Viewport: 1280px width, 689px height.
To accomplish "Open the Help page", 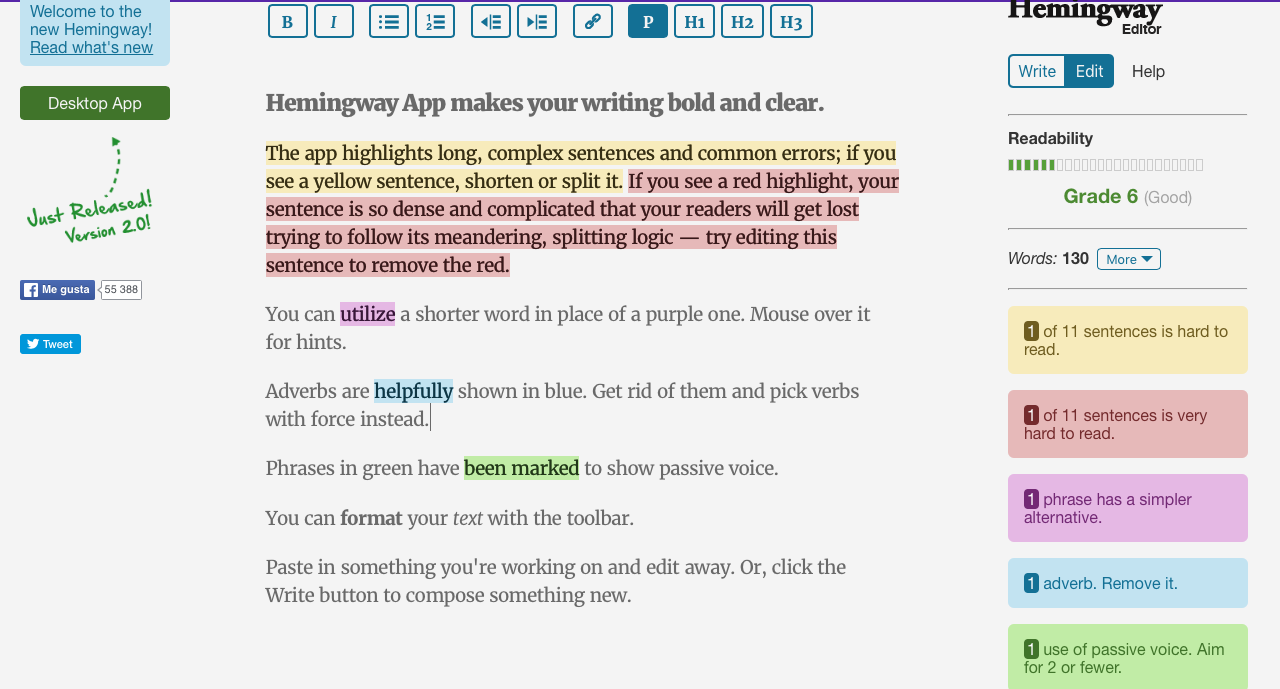I will point(1148,71).
